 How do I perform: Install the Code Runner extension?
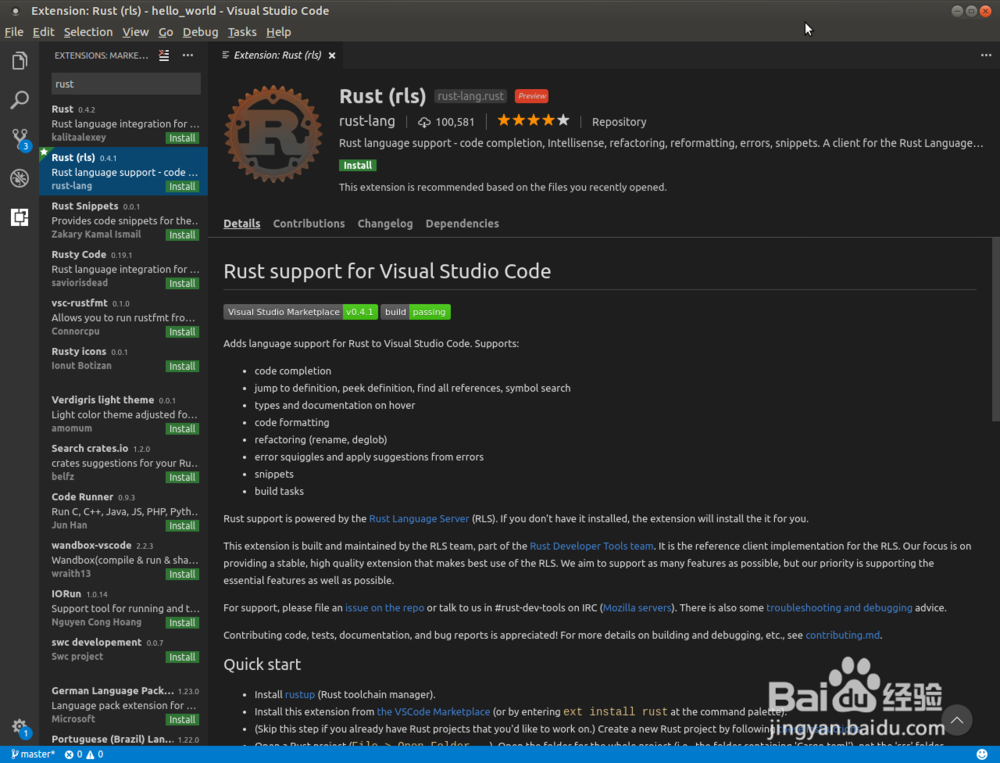click(x=182, y=526)
